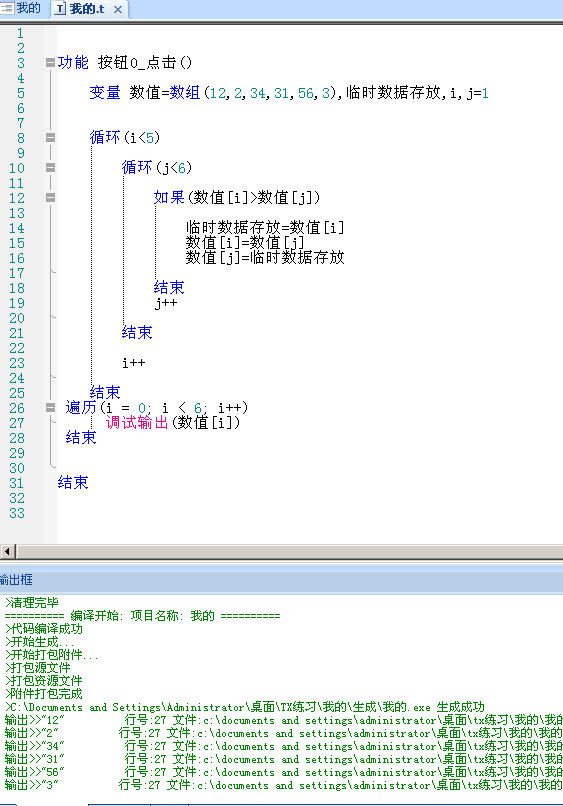Image resolution: width=563 pixels, height=806 pixels.
Task: Collapse the 循环(i<5) block fold marker
Action: point(50,137)
